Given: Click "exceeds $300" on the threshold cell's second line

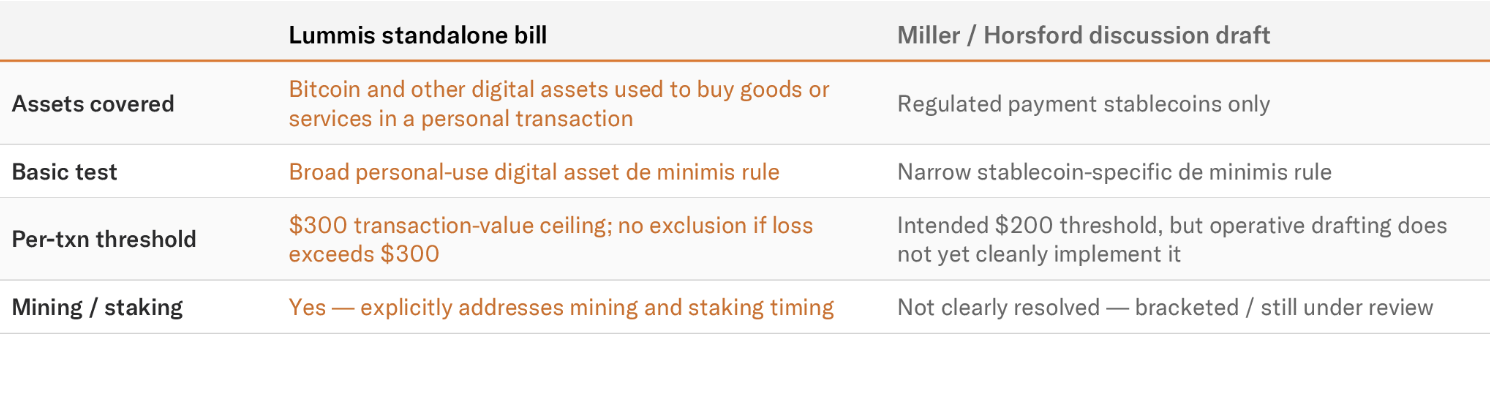Looking at the screenshot, I should pyautogui.click(x=364, y=254).
